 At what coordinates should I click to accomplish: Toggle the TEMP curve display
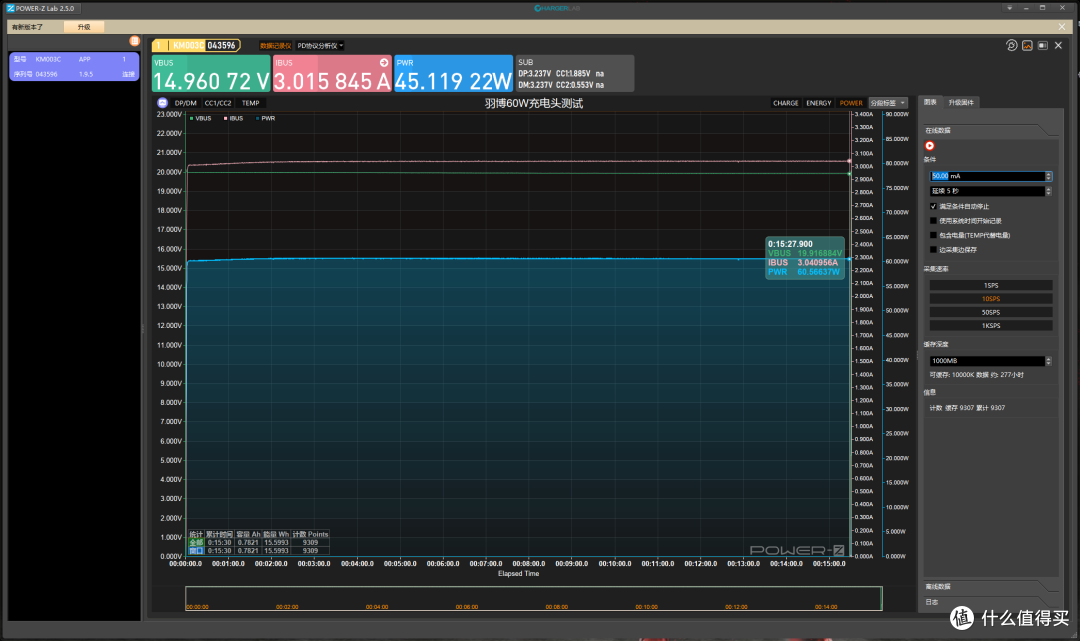[x=251, y=103]
